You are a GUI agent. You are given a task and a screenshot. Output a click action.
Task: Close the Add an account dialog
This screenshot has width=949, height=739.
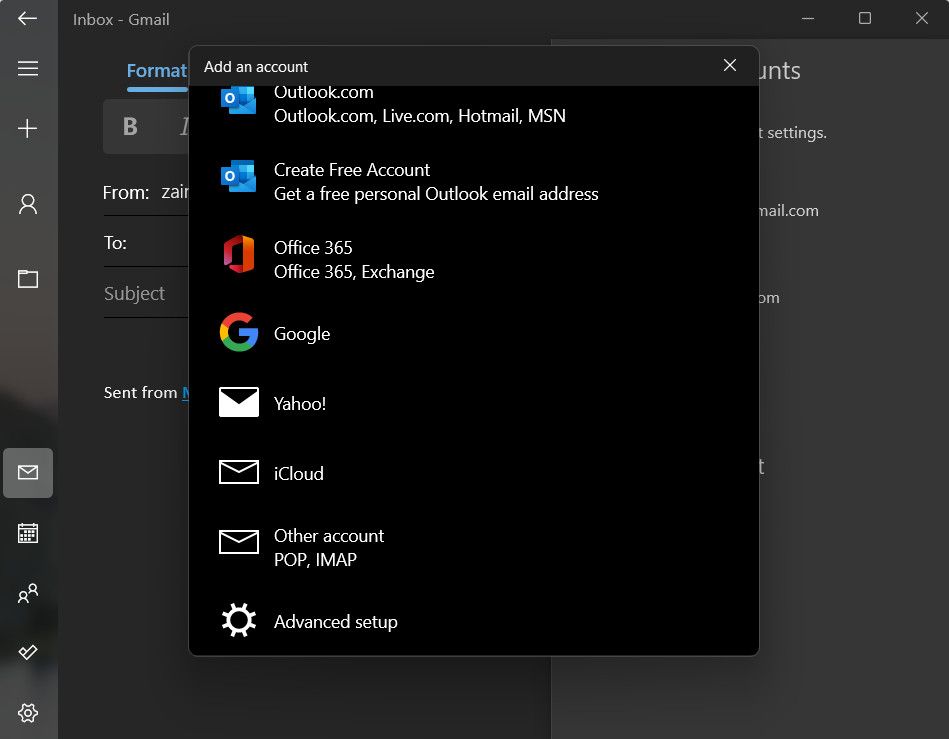730,65
